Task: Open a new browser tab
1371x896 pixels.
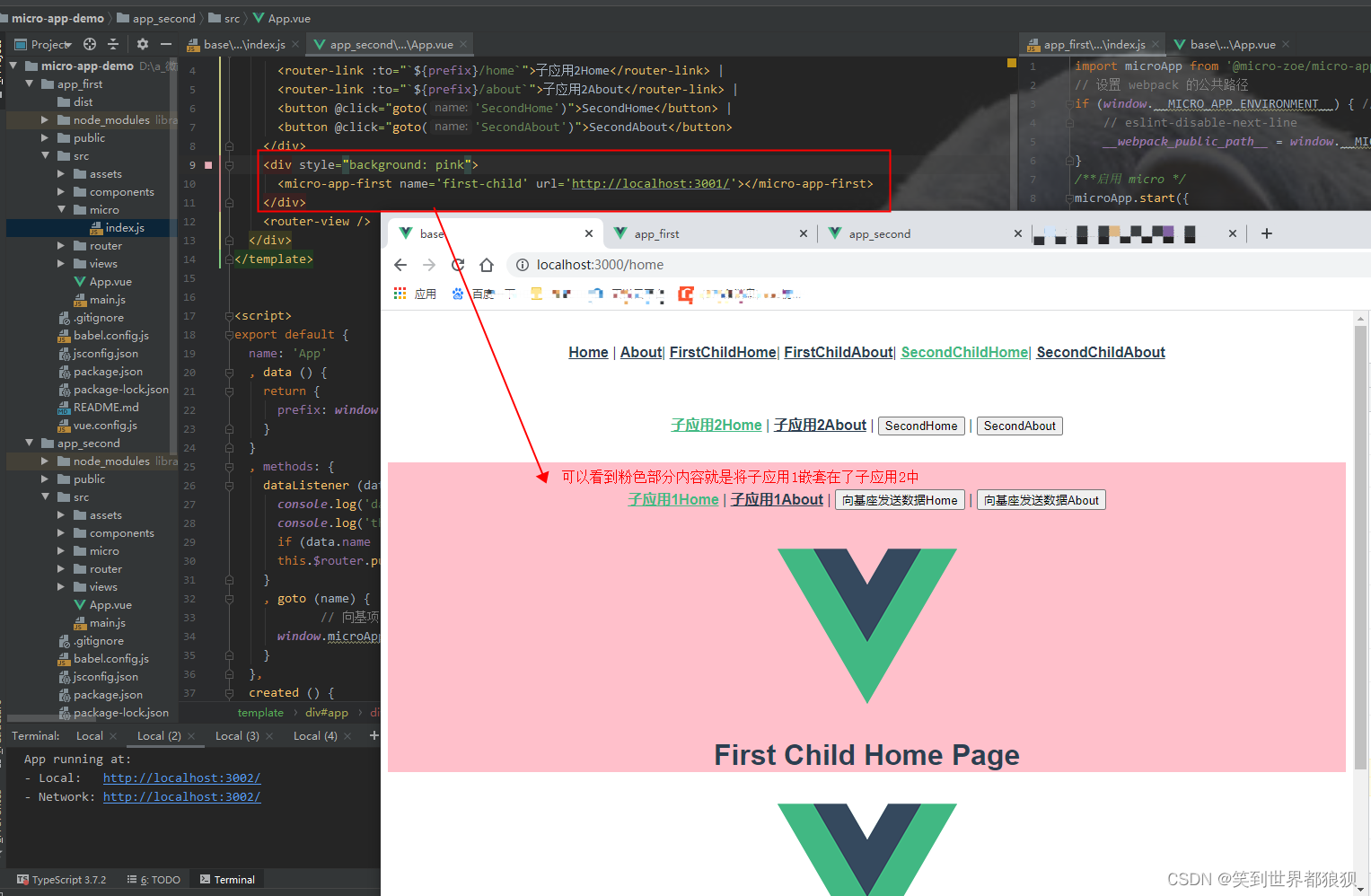Action: (x=1267, y=233)
